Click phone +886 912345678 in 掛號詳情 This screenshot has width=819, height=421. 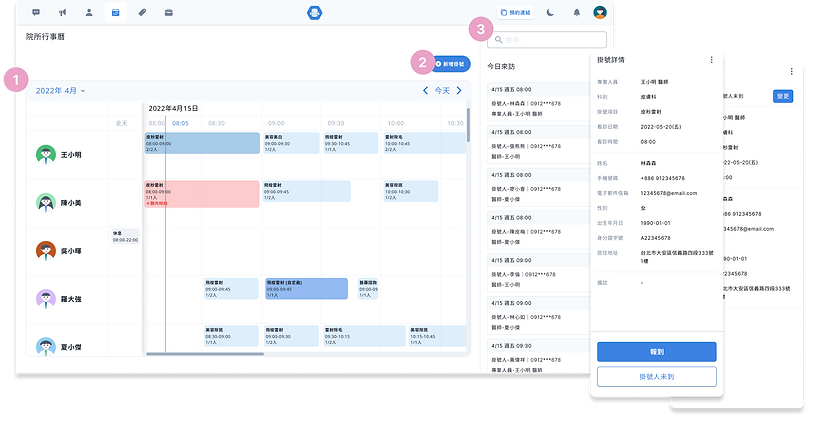coord(662,178)
